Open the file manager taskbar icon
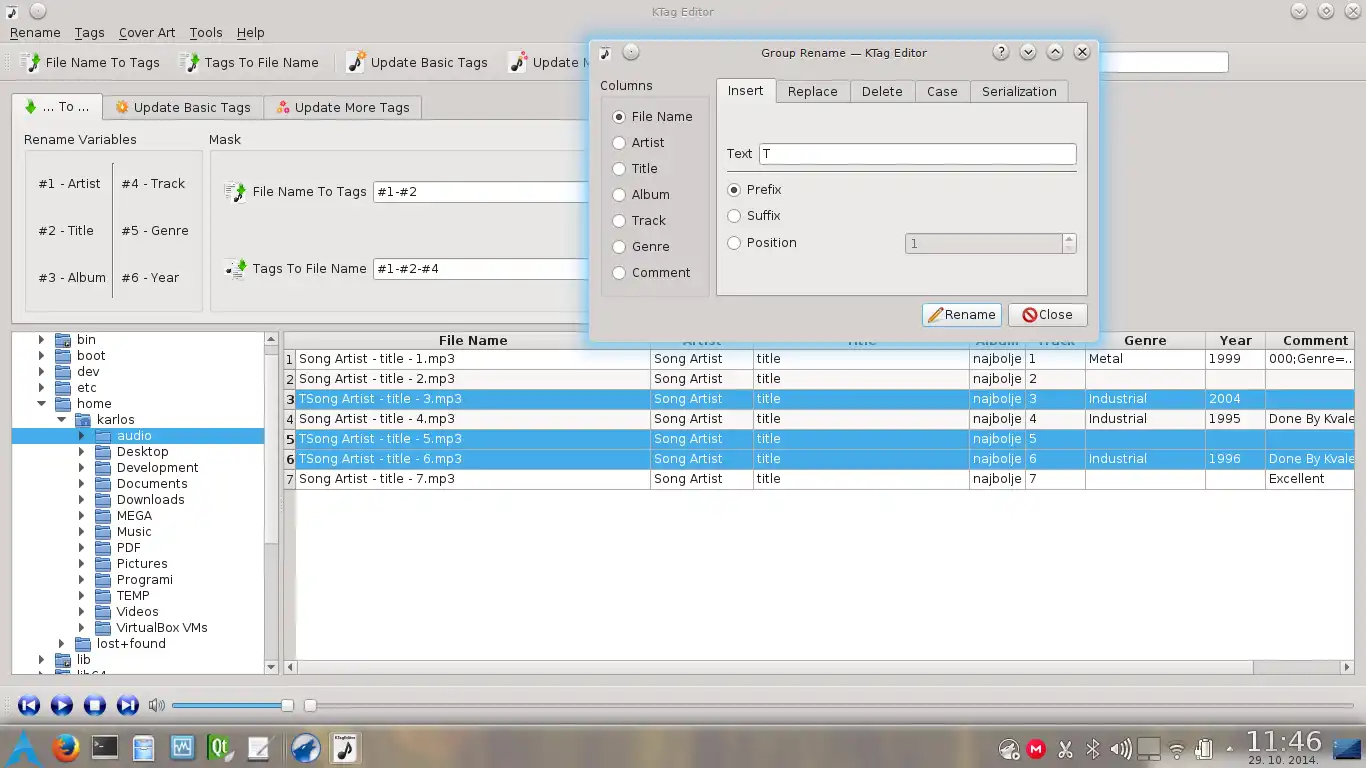Viewport: 1366px width, 768px height. tap(143, 747)
